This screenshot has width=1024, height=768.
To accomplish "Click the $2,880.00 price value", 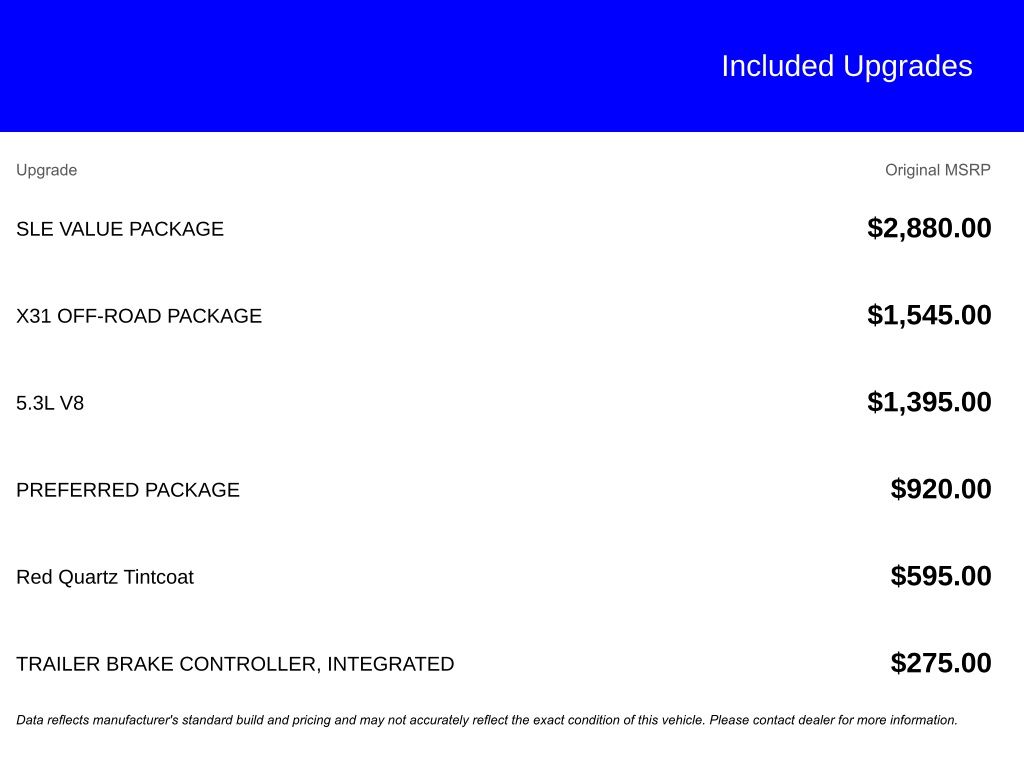I will coord(929,228).
